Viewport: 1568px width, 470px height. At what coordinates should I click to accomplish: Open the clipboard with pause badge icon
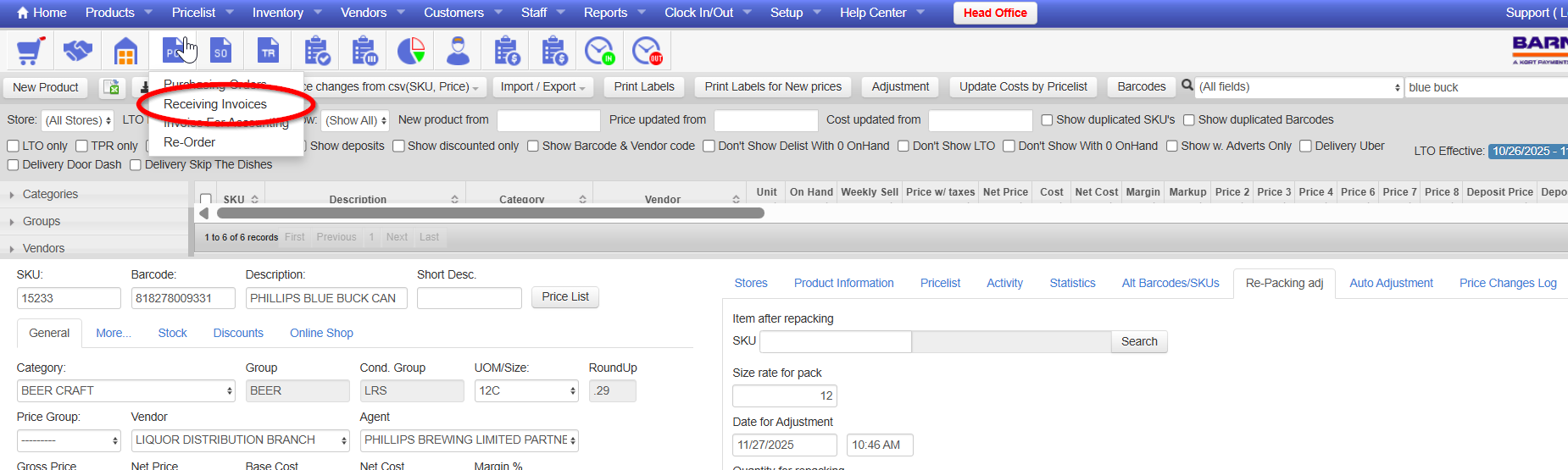click(364, 51)
